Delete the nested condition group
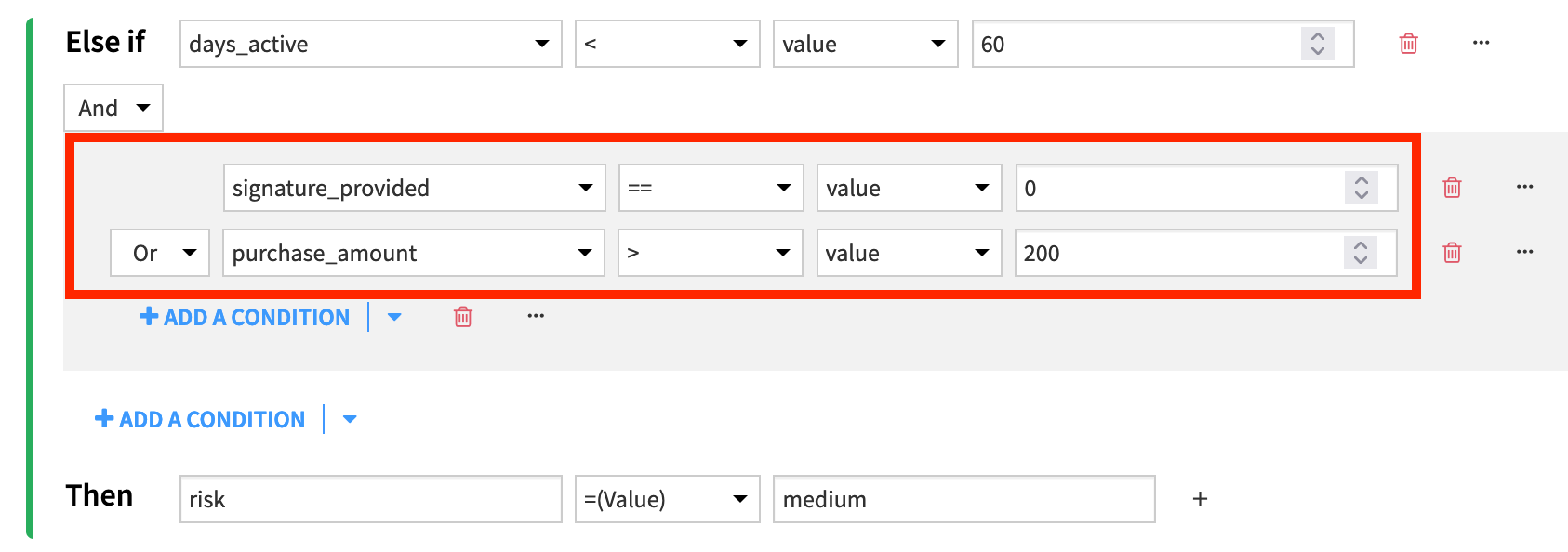Screen dimensions: 1568x552 462,317
